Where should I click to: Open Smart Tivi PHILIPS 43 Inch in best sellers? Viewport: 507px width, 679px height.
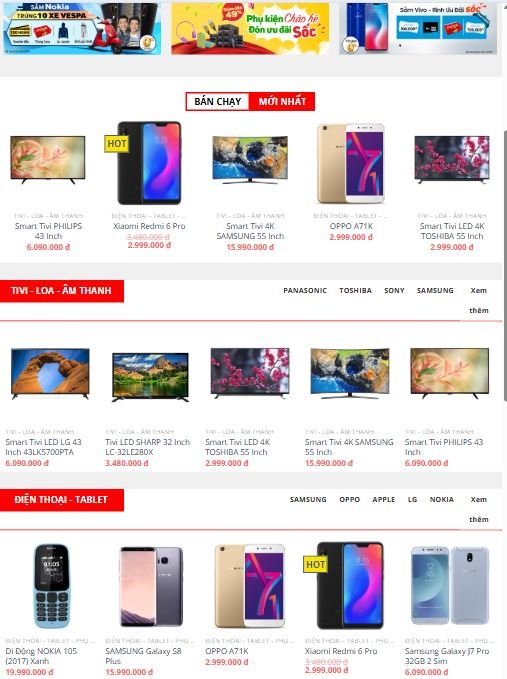pos(48,231)
